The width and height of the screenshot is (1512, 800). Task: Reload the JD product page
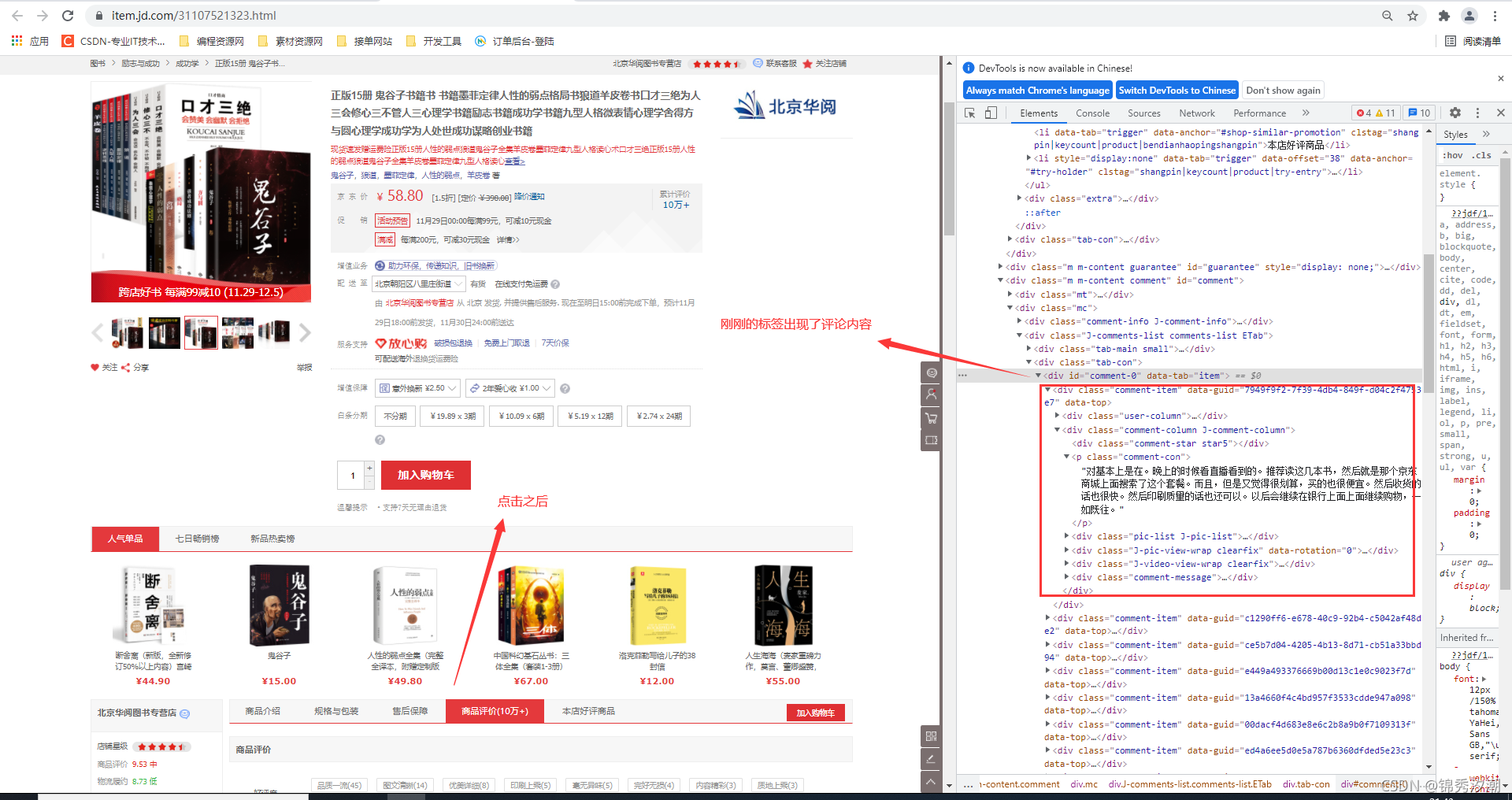[x=68, y=16]
